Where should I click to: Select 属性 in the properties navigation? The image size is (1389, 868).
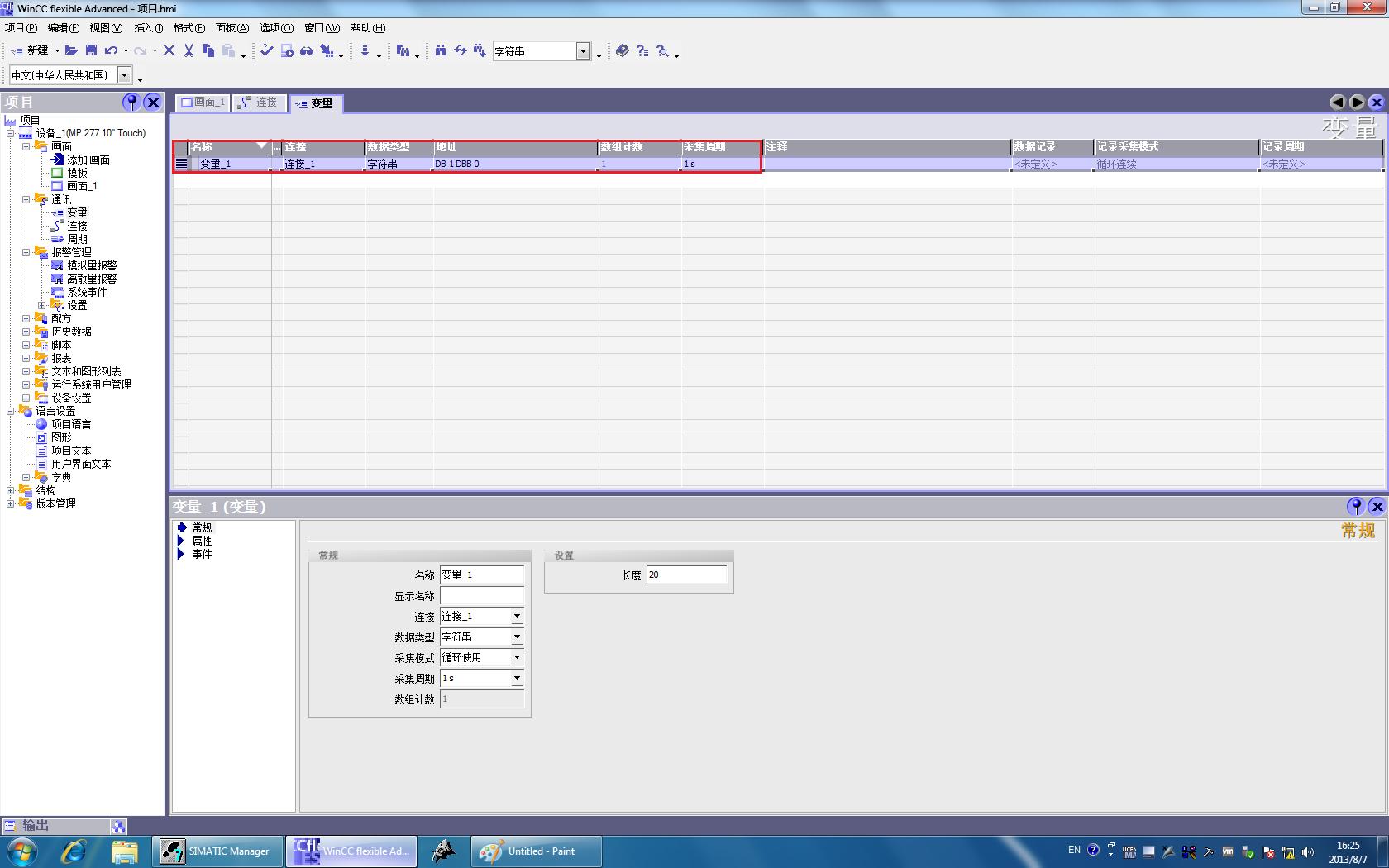point(202,541)
